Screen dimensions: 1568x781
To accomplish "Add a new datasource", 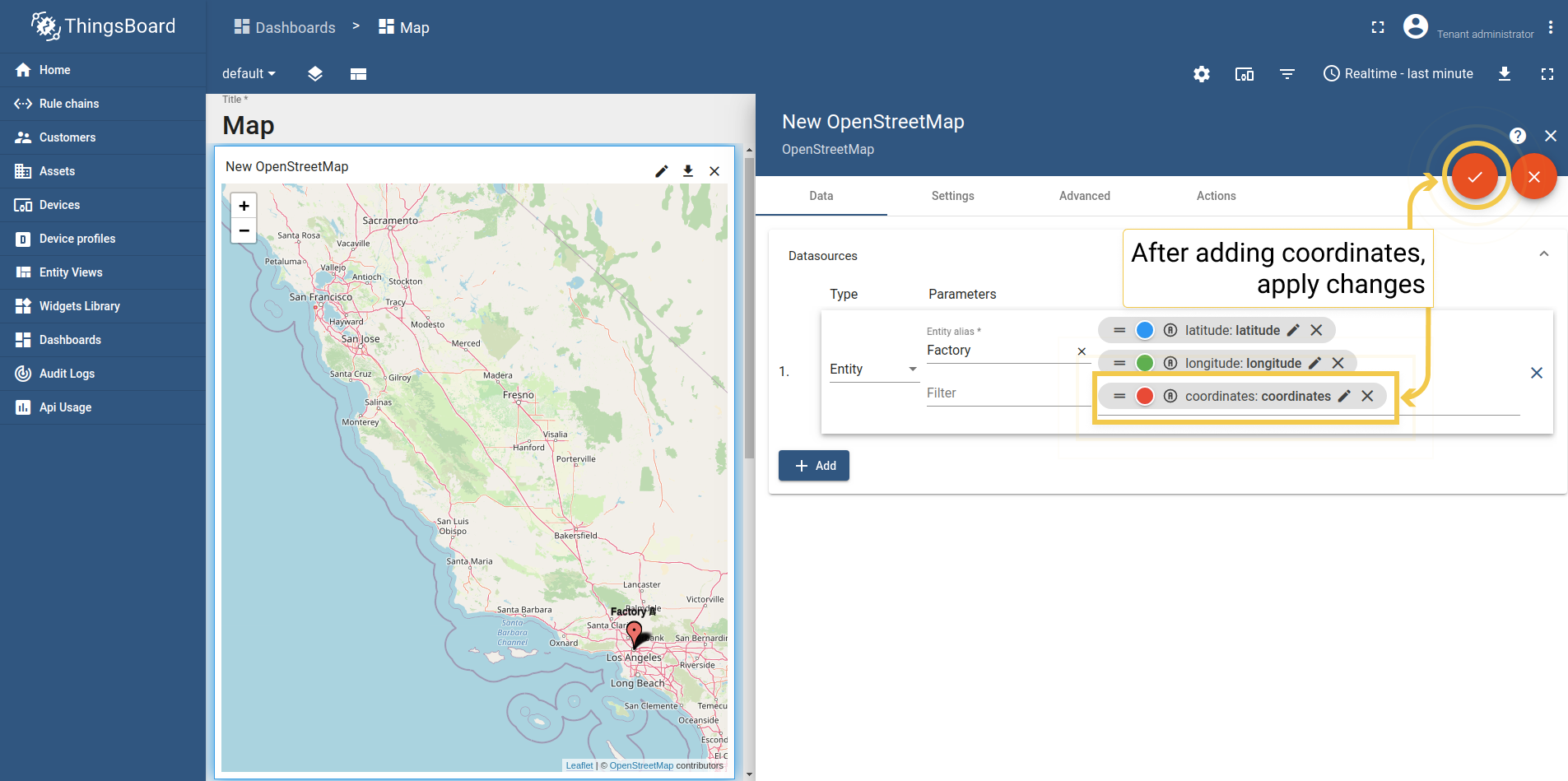I will [x=814, y=466].
